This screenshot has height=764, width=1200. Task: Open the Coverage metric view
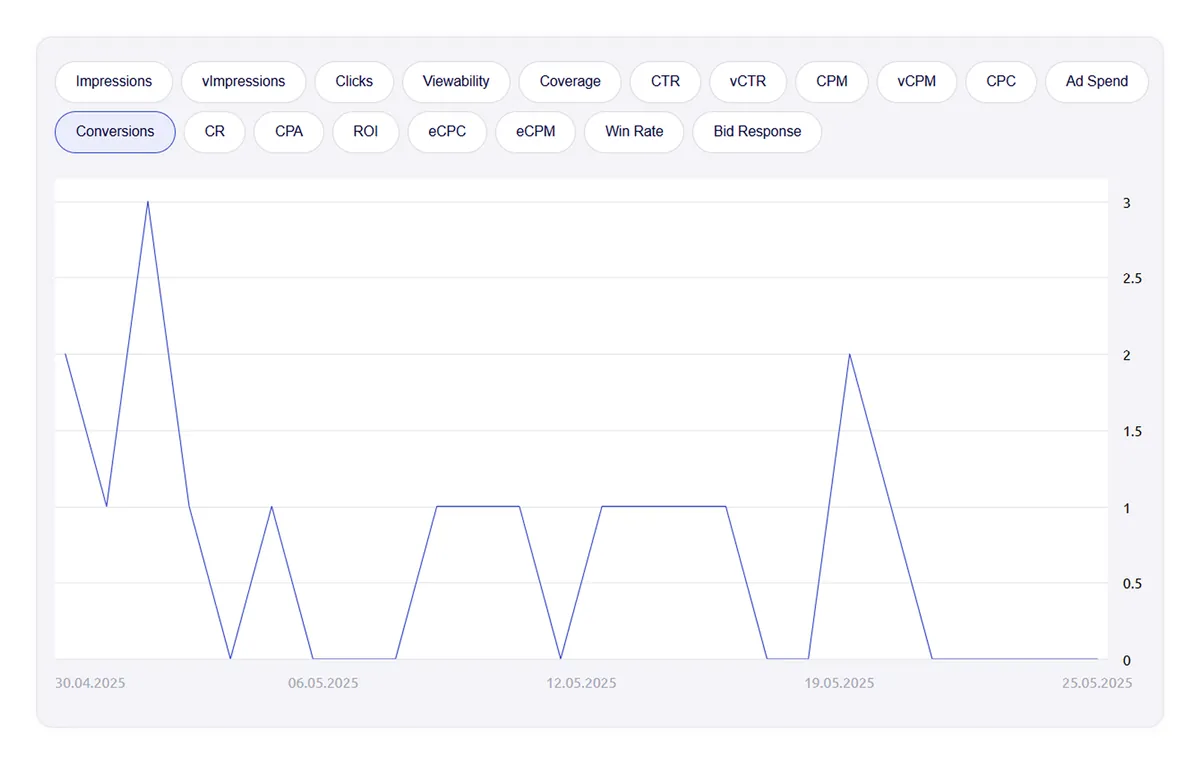[570, 82]
